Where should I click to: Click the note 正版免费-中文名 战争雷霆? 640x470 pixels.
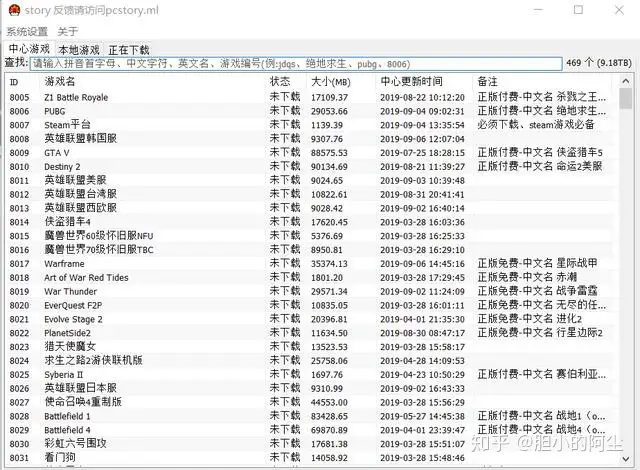coord(537,291)
